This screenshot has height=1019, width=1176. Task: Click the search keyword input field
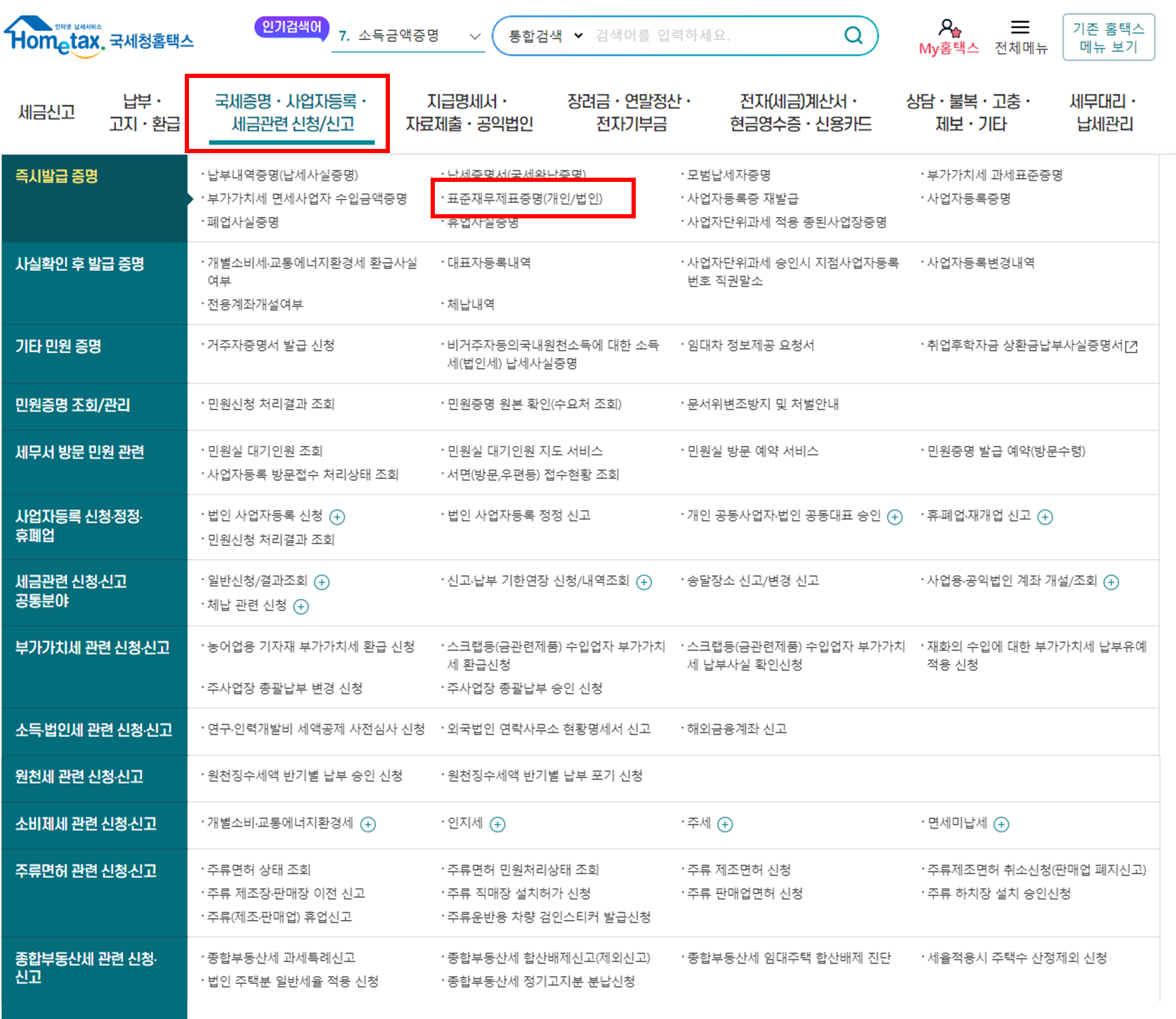(x=713, y=36)
